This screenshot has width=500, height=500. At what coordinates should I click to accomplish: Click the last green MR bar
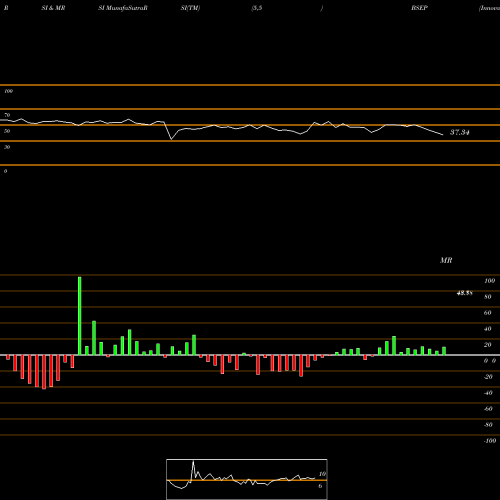coord(444,351)
